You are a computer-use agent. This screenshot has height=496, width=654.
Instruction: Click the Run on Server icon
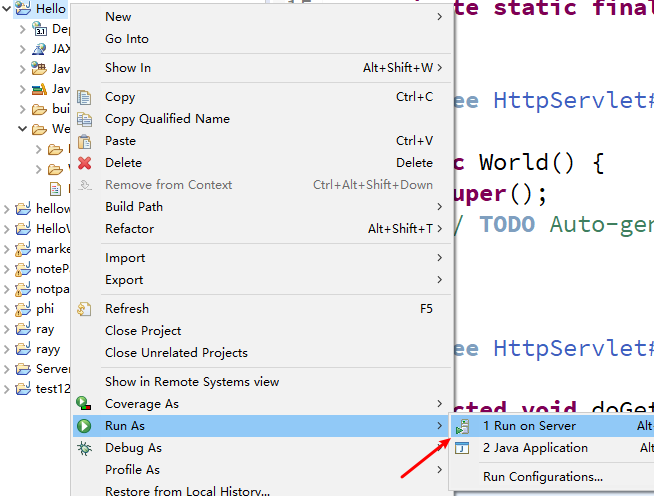pyautogui.click(x=462, y=426)
